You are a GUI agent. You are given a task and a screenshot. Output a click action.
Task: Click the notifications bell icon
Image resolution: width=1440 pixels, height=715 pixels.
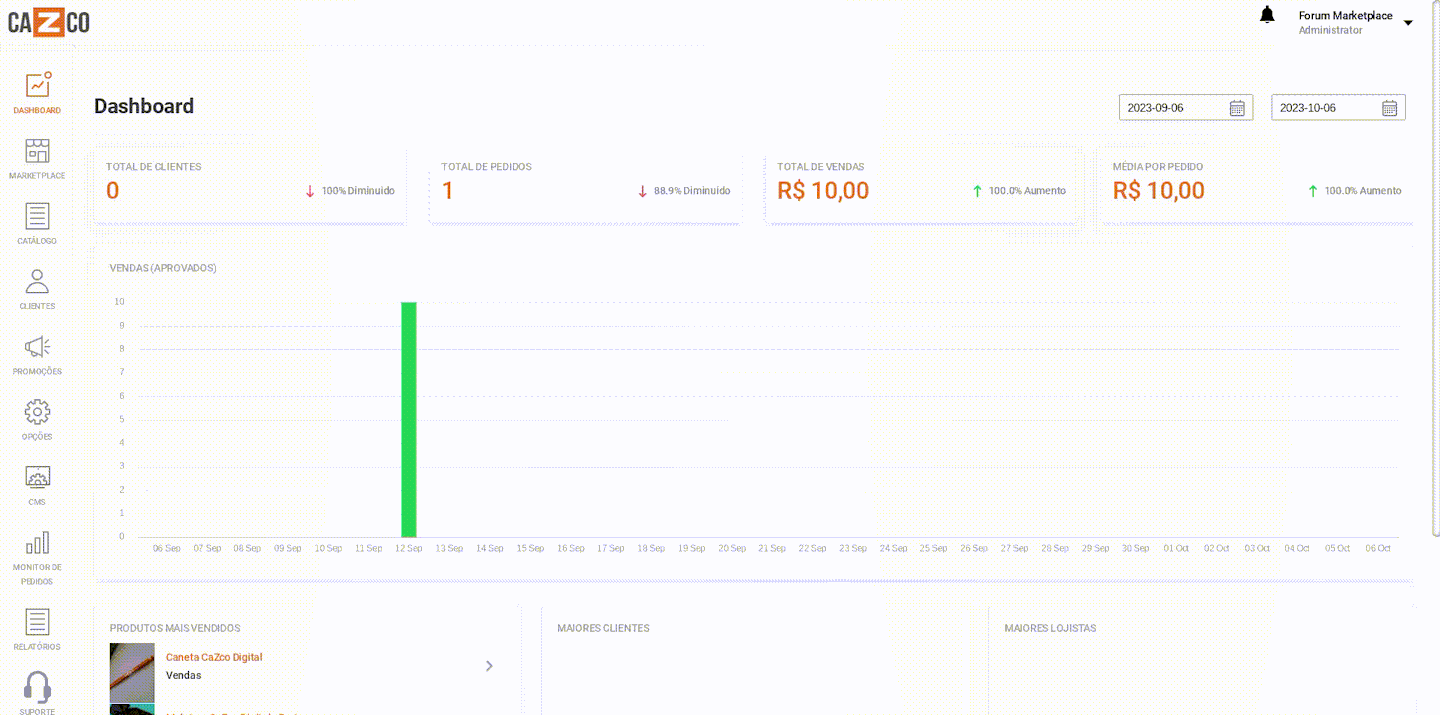click(x=1267, y=15)
